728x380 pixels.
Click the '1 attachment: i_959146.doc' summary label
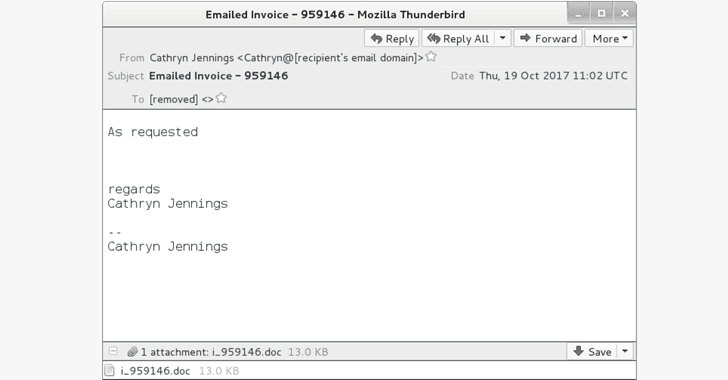pyautogui.click(x=211, y=352)
